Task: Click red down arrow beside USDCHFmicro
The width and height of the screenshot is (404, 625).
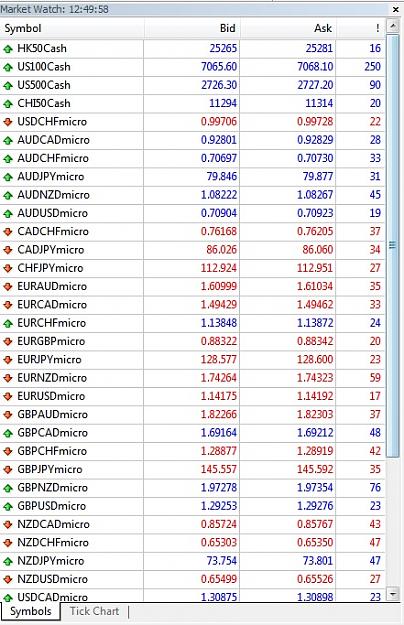Action: [x=8, y=122]
